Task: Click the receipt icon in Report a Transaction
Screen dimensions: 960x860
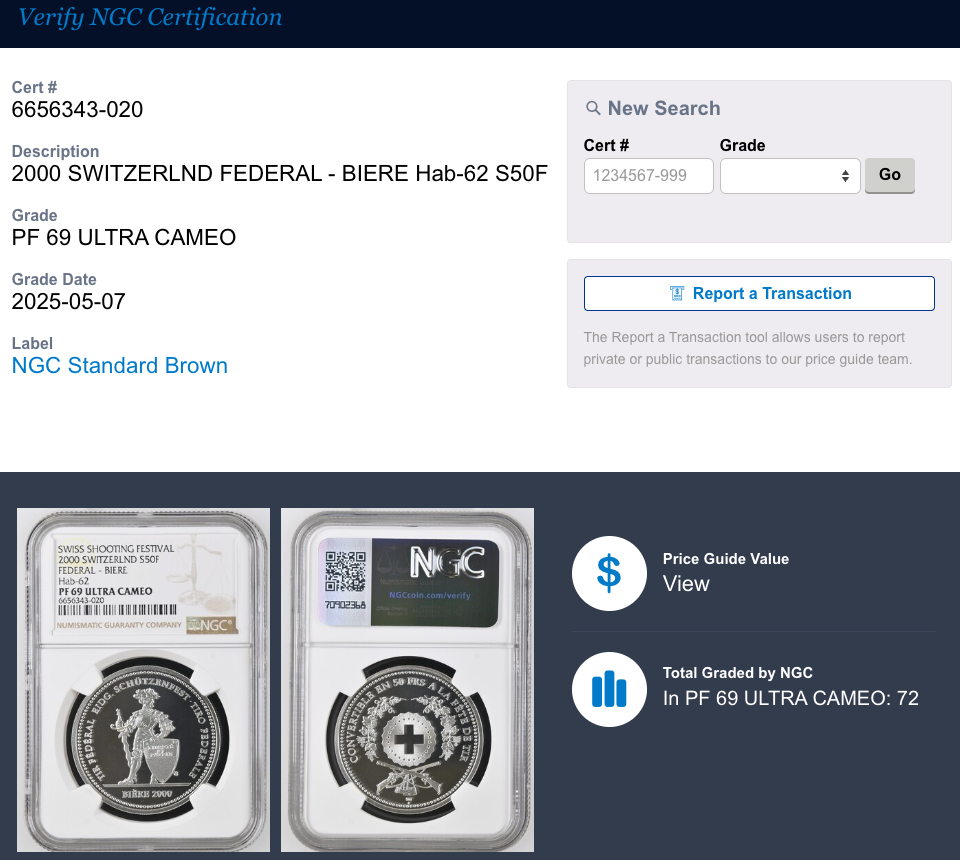Action: (x=677, y=294)
